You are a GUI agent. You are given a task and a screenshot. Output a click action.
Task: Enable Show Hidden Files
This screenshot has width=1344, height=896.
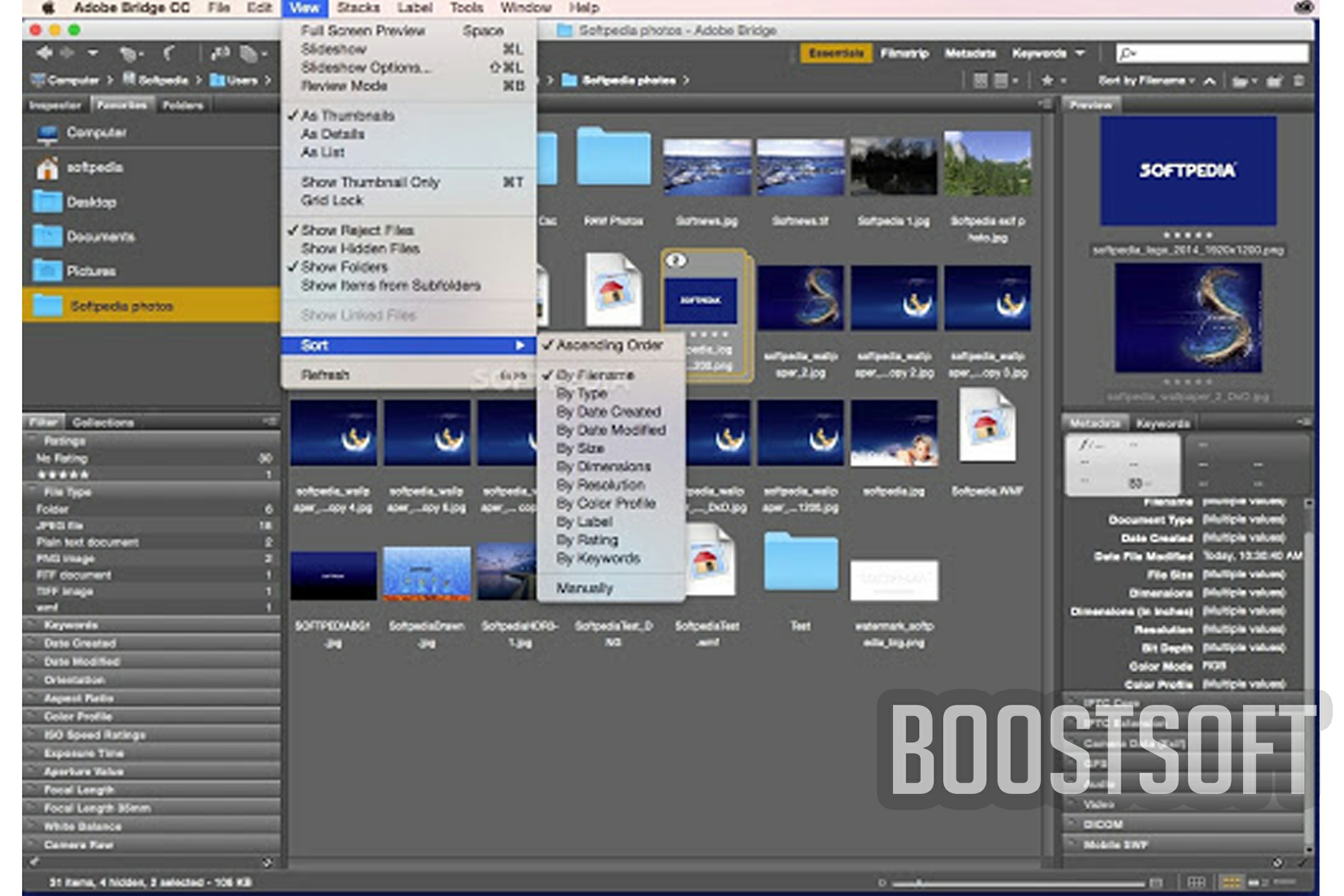(x=409, y=248)
